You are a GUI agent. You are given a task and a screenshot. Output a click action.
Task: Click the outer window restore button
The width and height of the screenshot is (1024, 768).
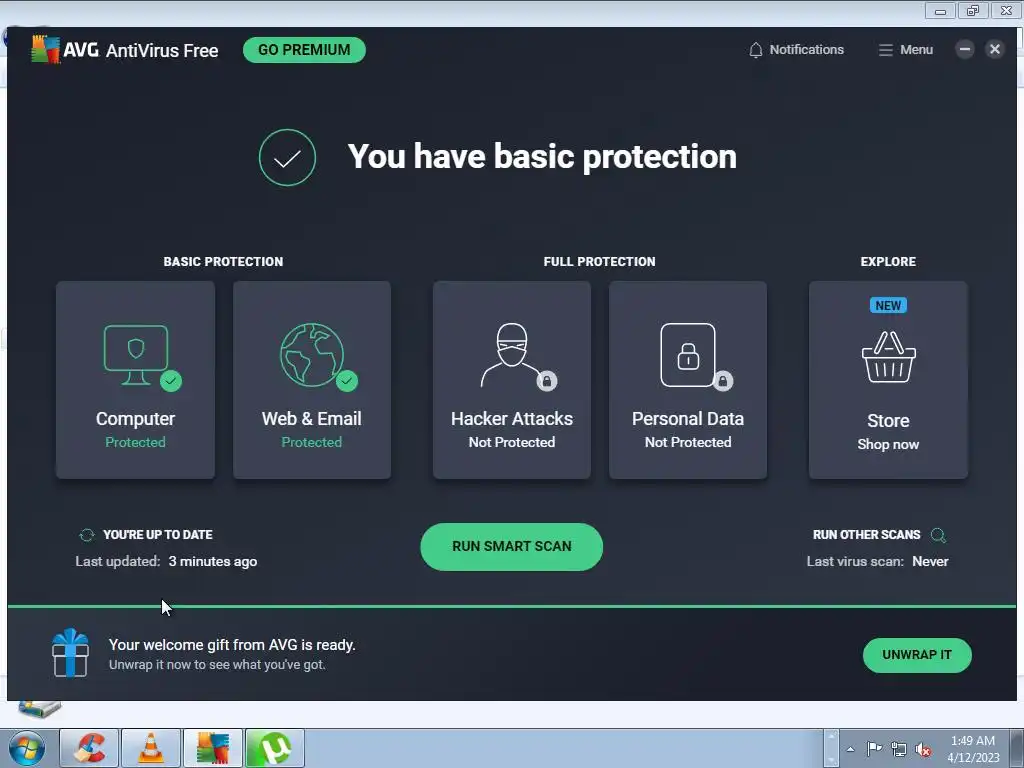click(x=973, y=10)
